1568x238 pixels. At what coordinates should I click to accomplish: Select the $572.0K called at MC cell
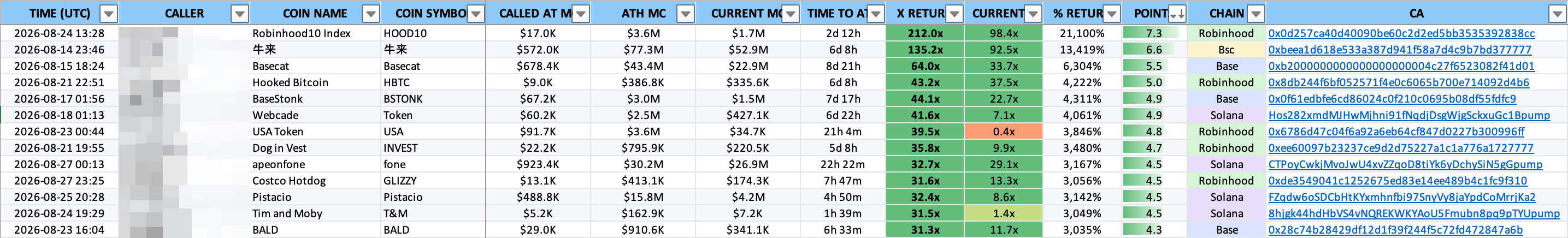click(x=538, y=50)
